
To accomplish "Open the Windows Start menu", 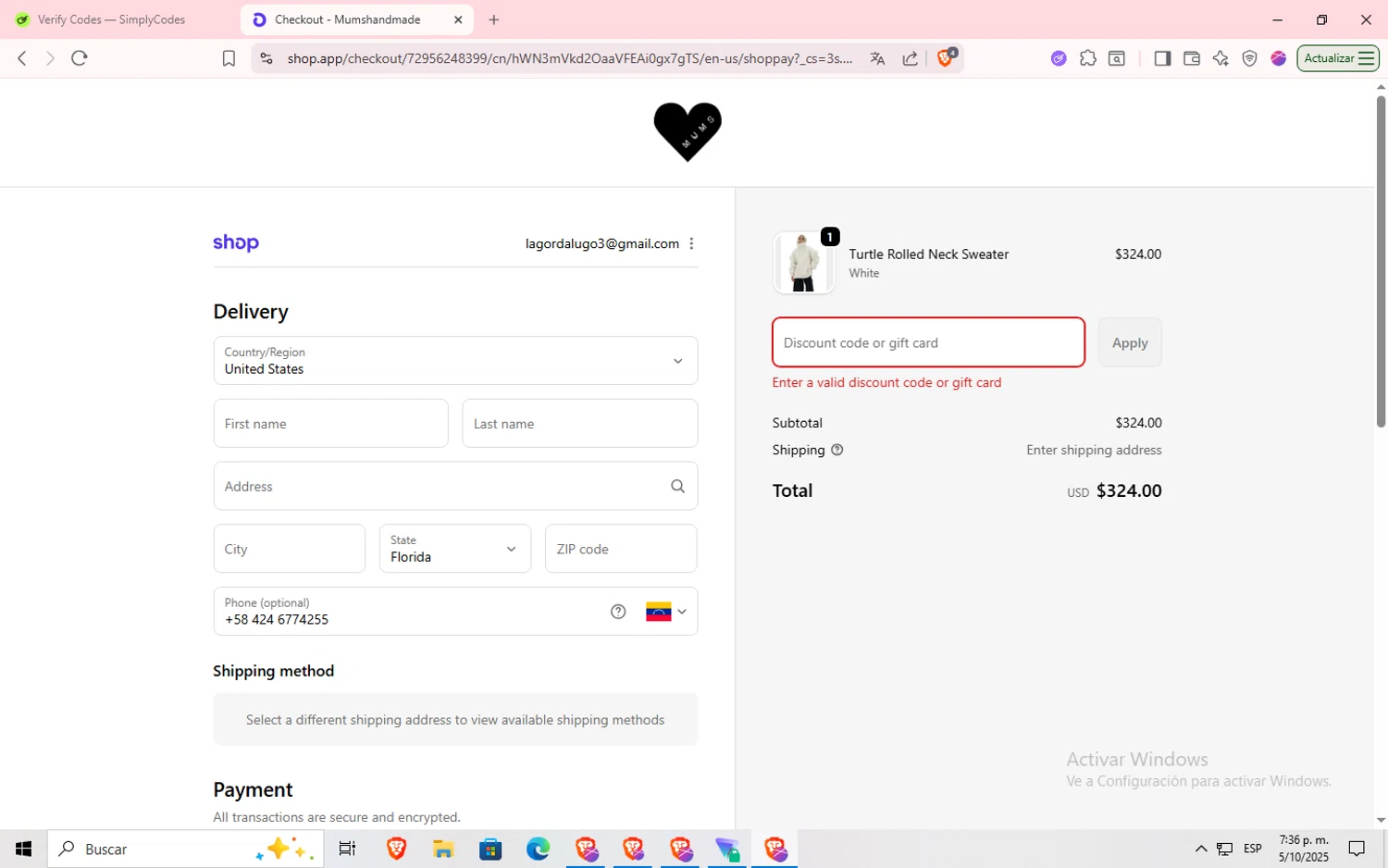I will (x=23, y=849).
